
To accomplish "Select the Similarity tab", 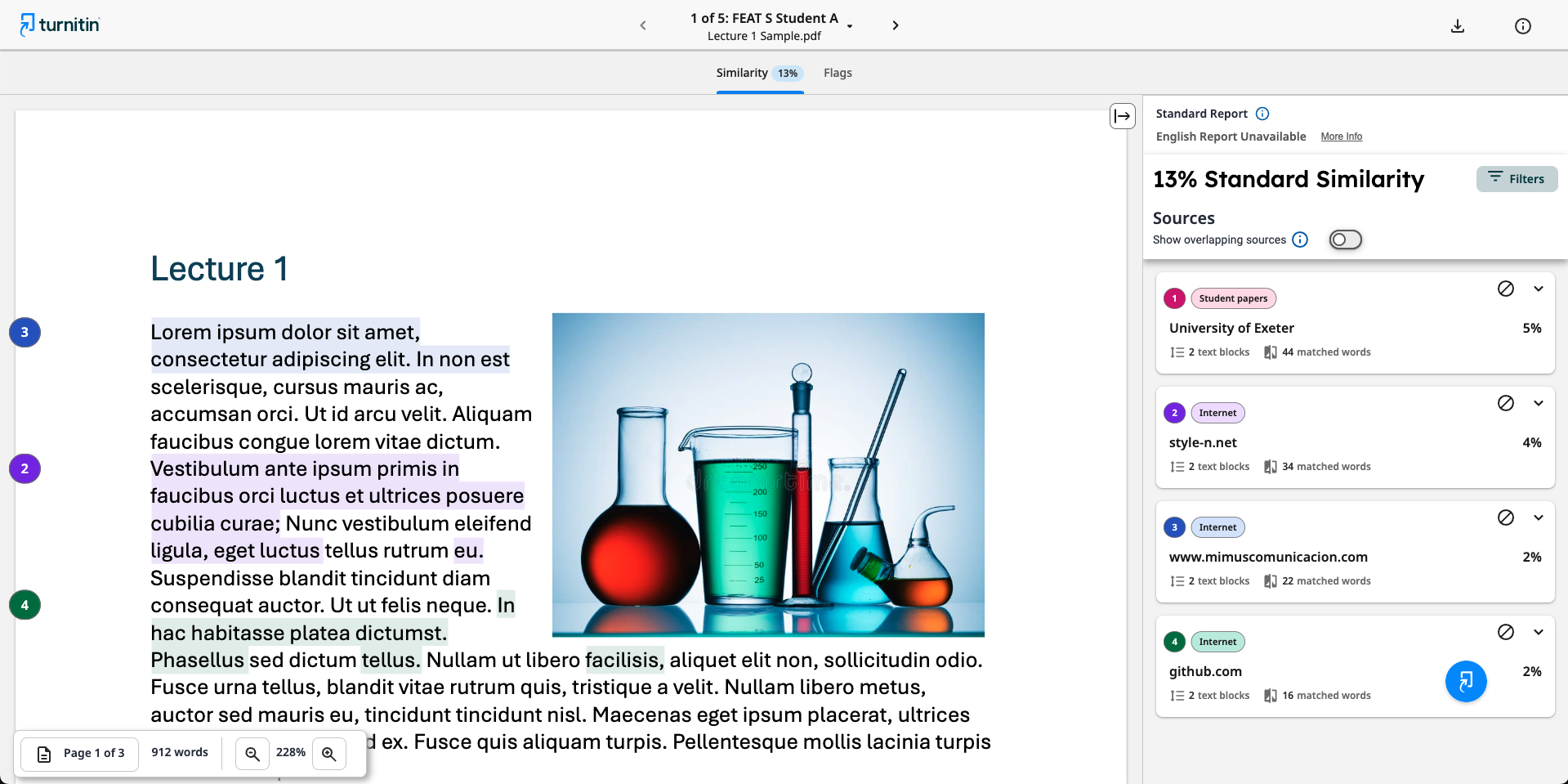I will [x=742, y=73].
